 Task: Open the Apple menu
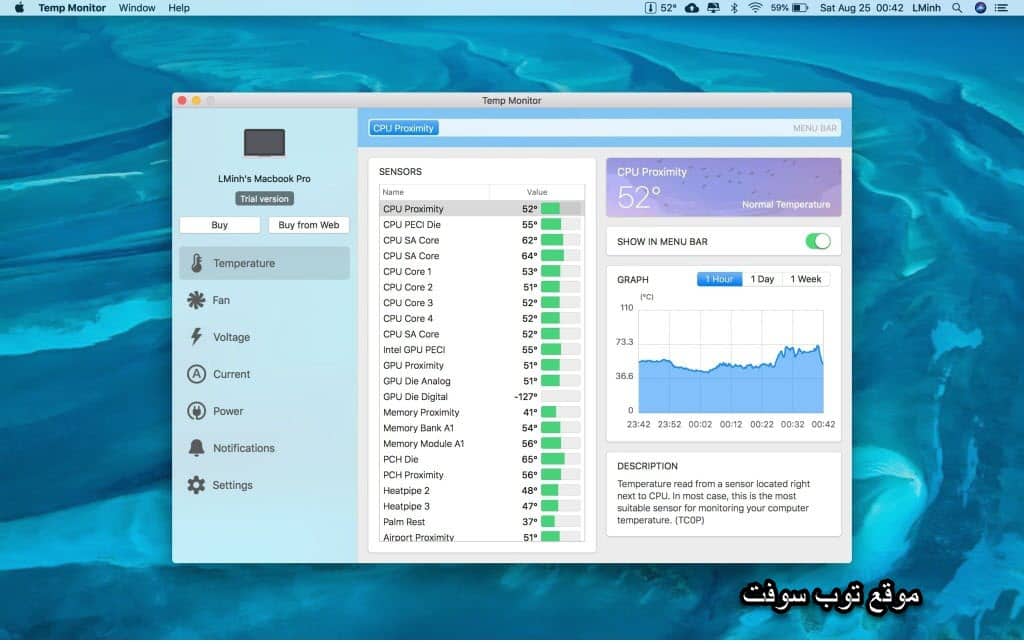[19, 8]
